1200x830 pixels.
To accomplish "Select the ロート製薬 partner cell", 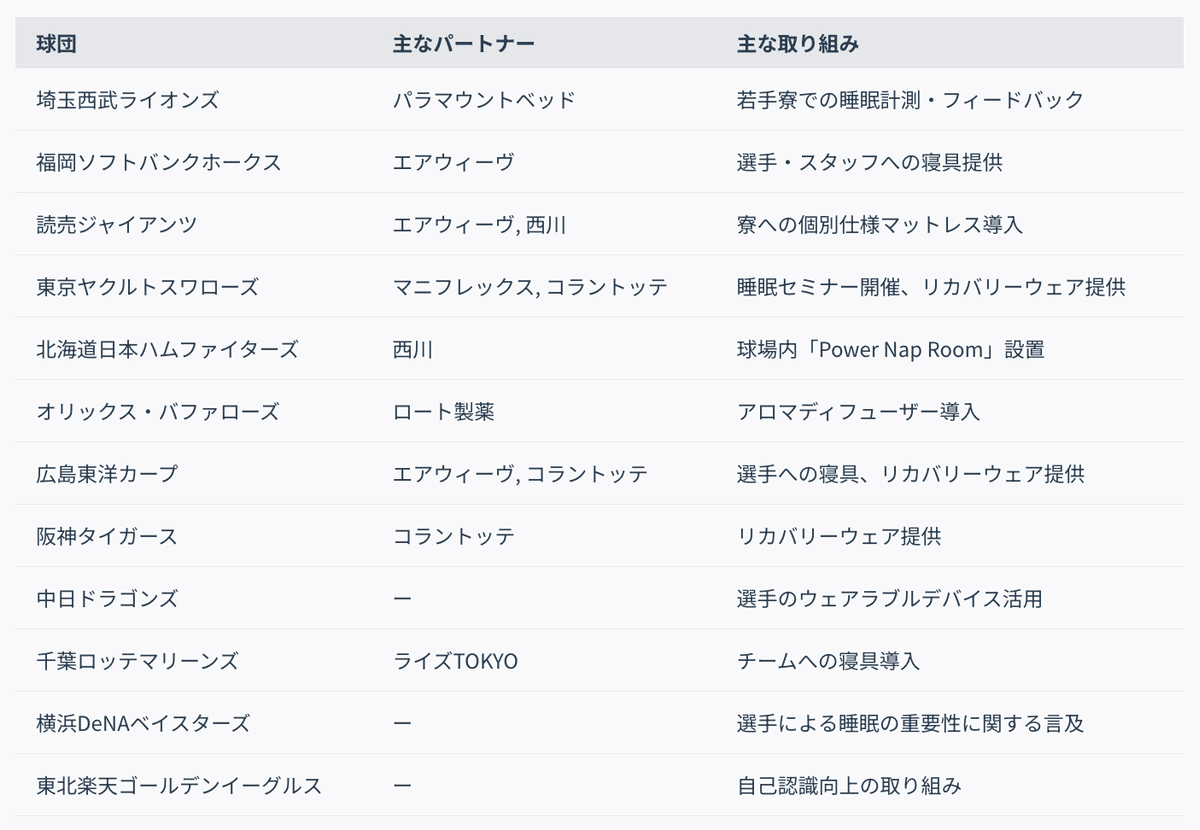I will pyautogui.click(x=443, y=411).
